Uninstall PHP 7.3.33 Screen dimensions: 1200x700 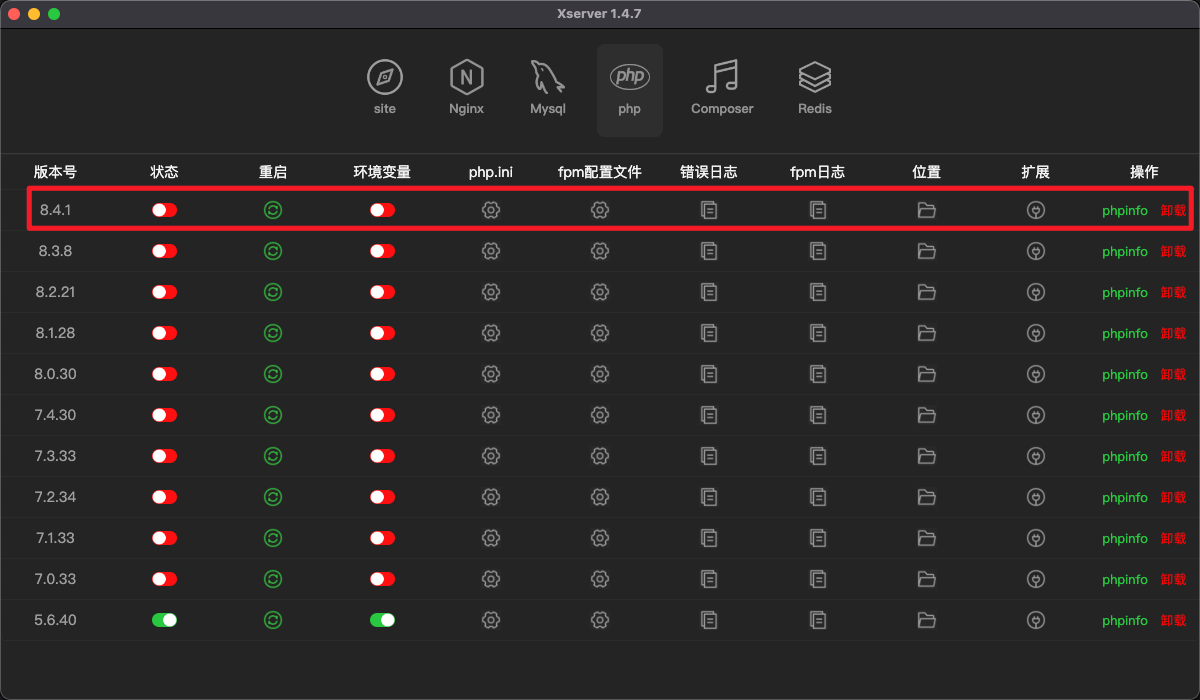[1173, 457]
